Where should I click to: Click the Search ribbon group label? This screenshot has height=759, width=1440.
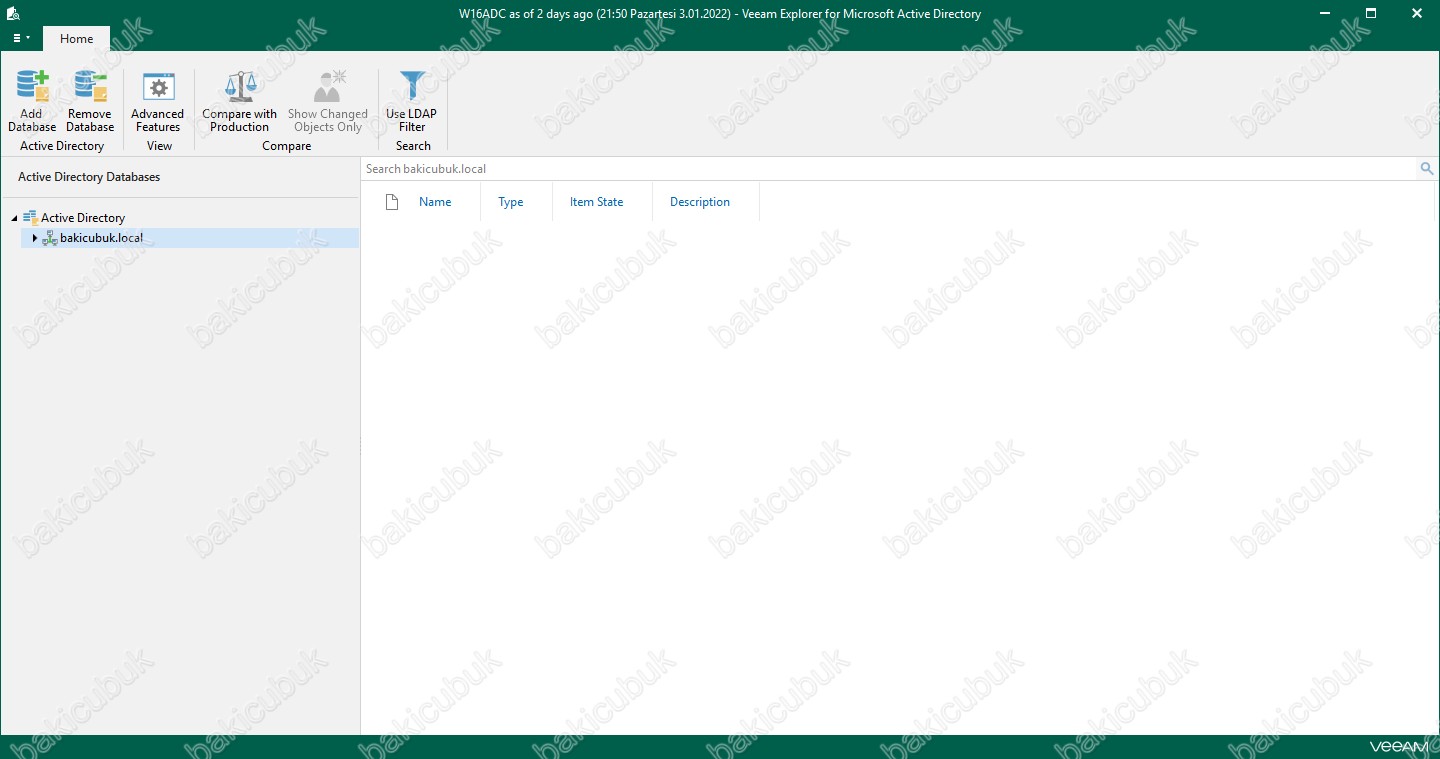(x=413, y=146)
